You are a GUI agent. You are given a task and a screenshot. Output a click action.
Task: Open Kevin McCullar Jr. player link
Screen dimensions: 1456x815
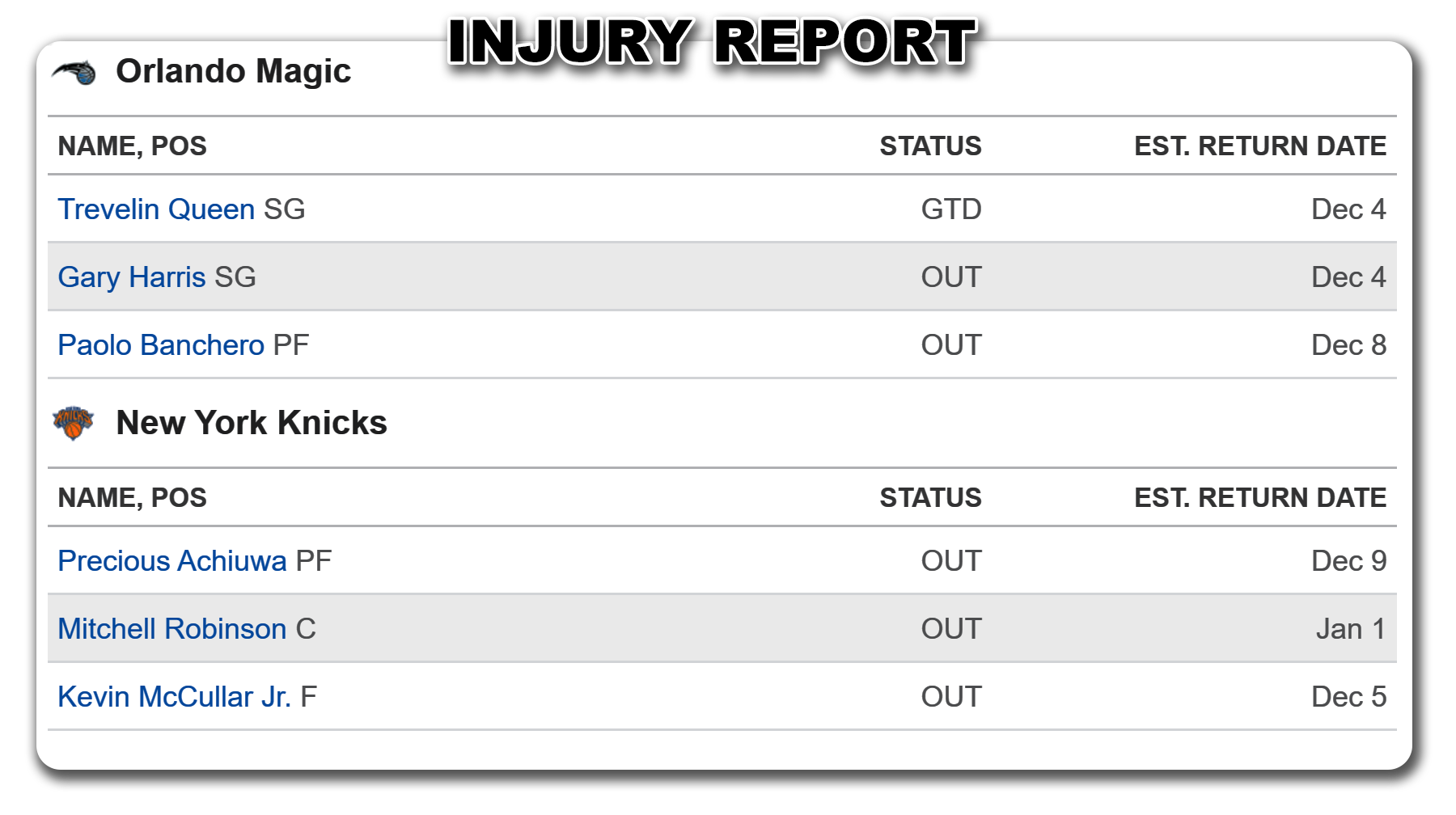(x=175, y=697)
